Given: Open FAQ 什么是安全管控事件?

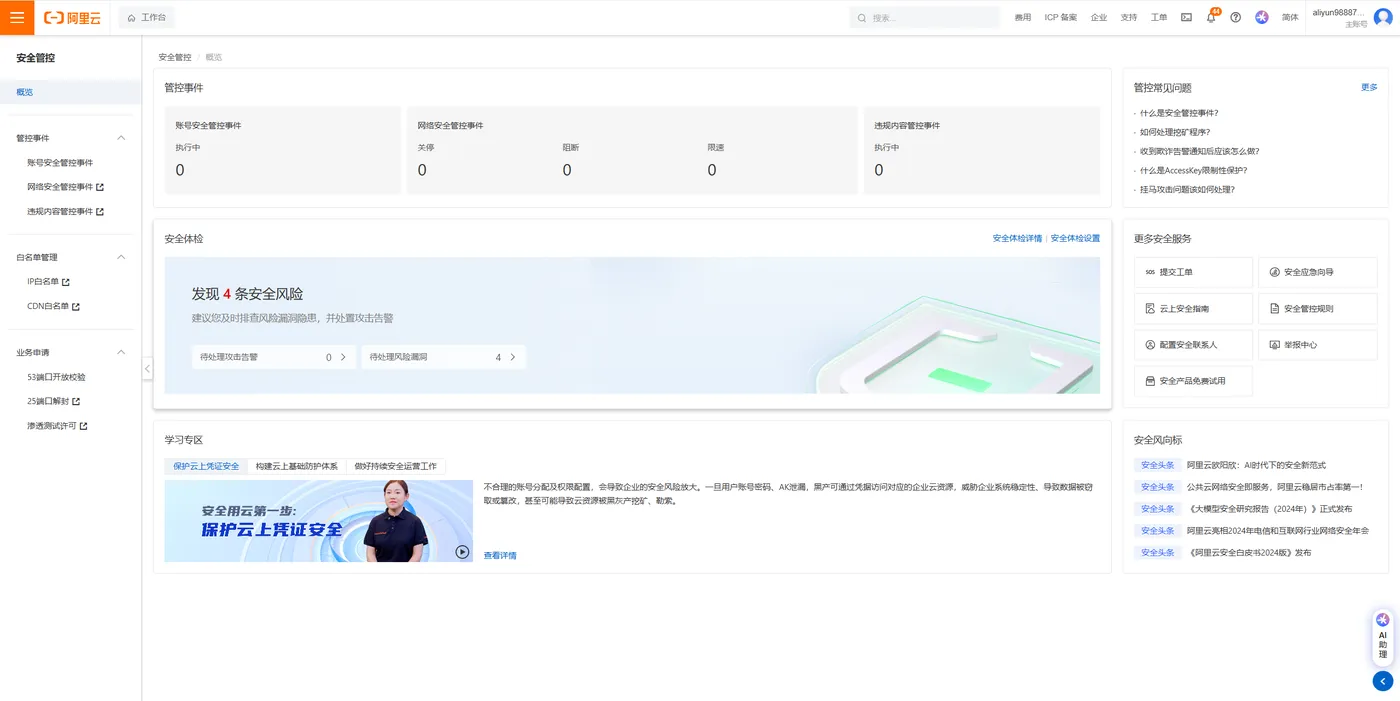Looking at the screenshot, I should click(x=1179, y=113).
